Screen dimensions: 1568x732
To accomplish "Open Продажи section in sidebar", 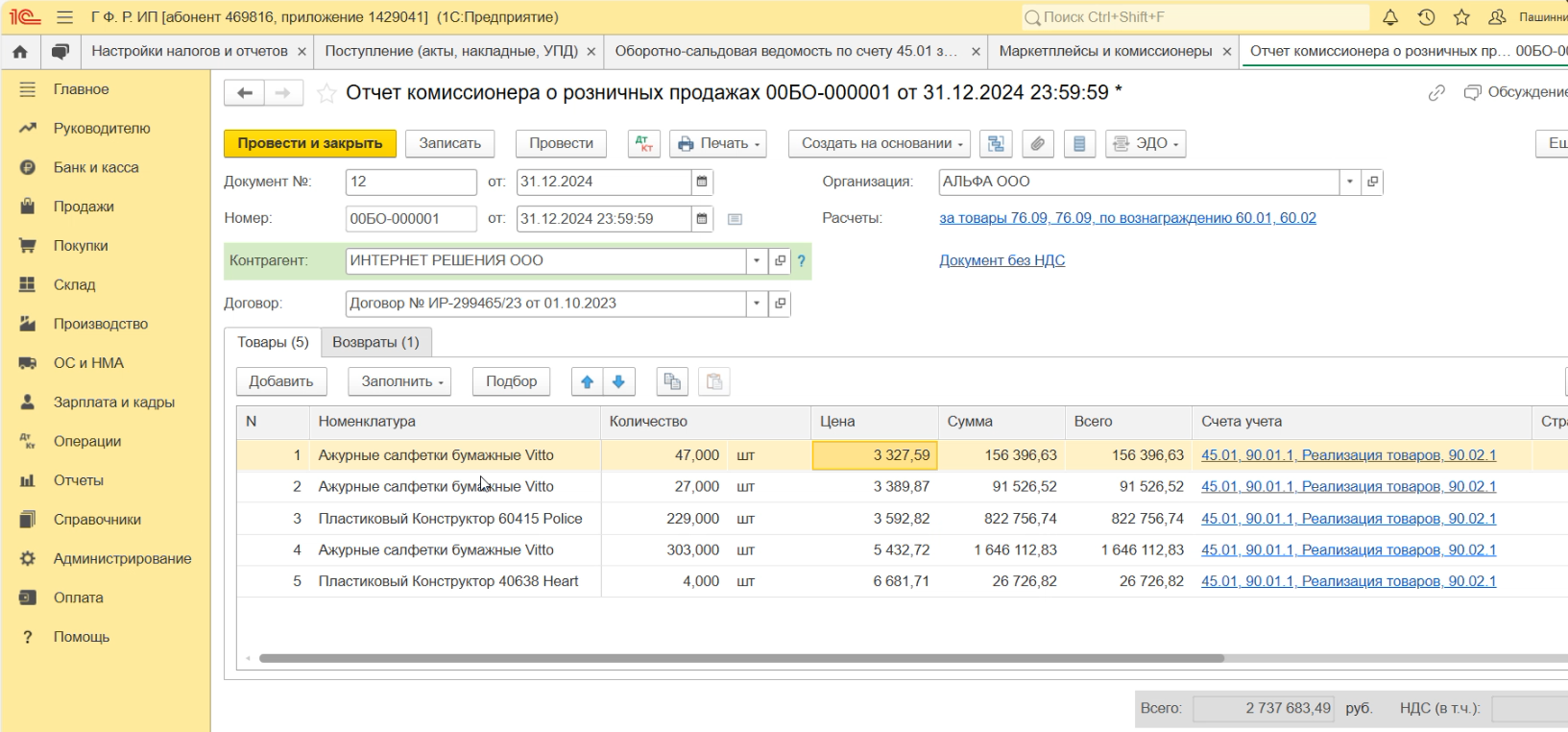I will (x=84, y=207).
